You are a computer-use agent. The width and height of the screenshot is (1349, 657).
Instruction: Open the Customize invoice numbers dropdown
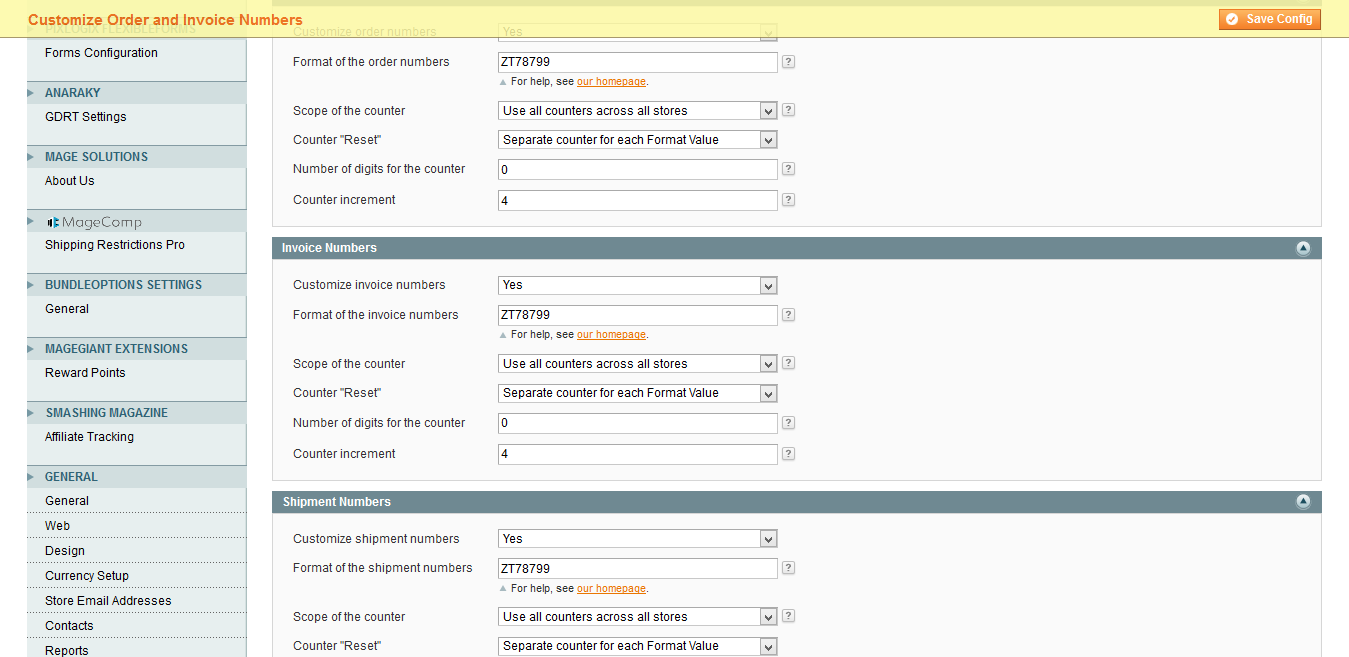coord(637,286)
